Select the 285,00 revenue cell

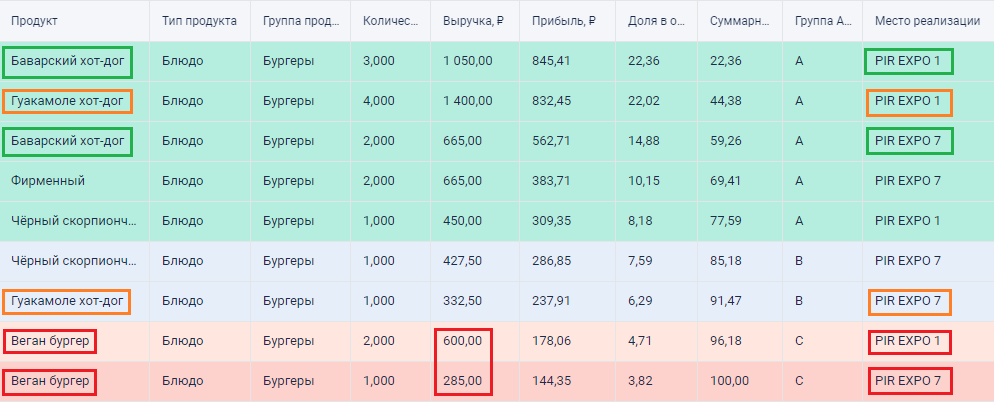[x=462, y=381]
